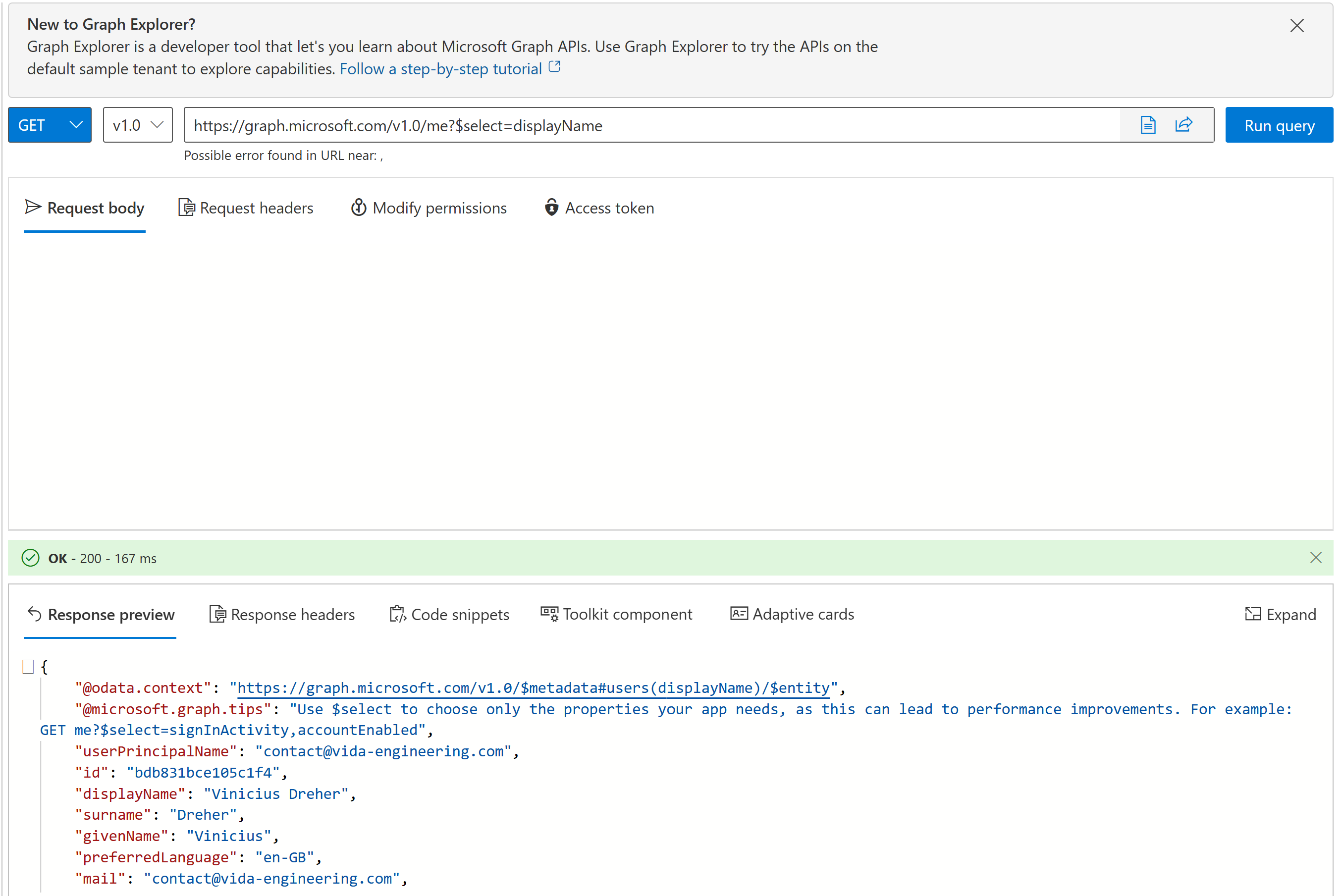Open the Adaptive cards tab
Viewport: 1342px width, 896px height.
(792, 615)
